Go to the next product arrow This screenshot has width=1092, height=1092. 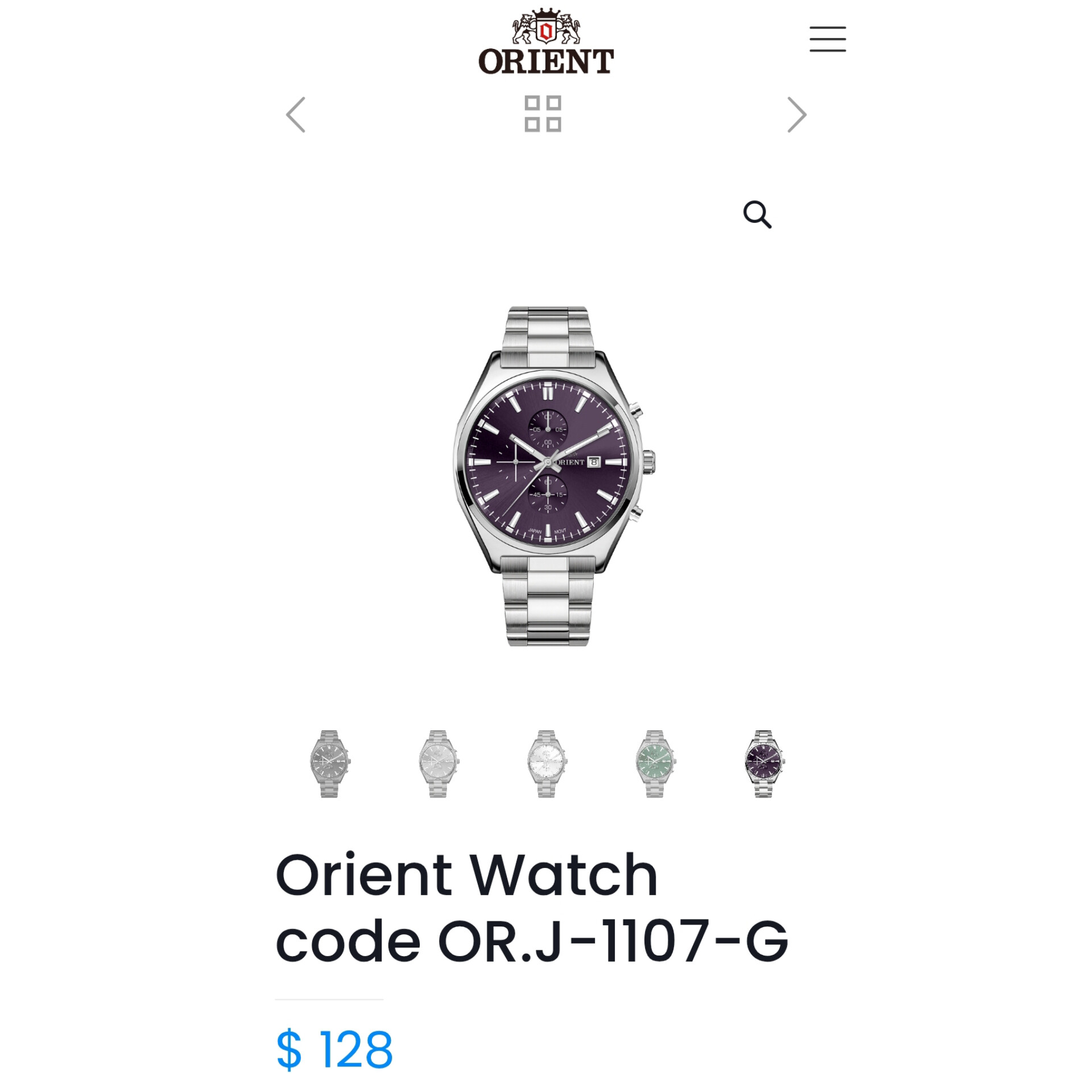(796, 114)
